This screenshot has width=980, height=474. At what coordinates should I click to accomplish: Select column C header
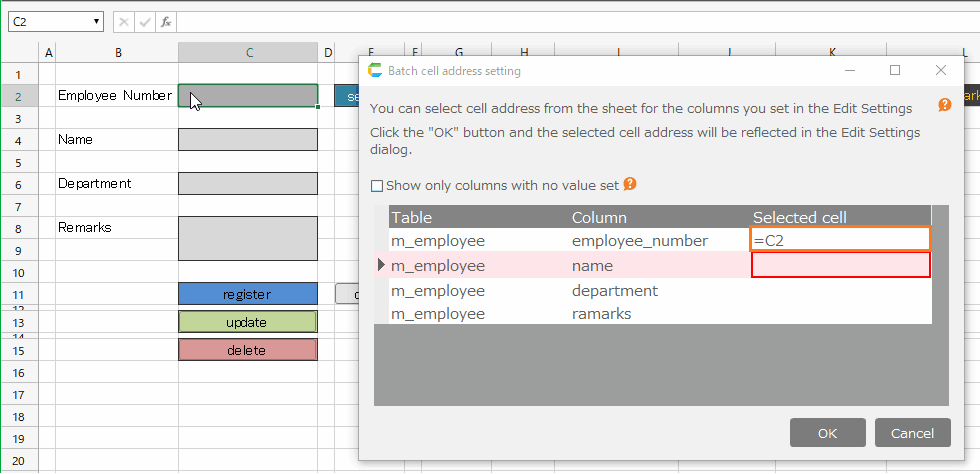249,53
